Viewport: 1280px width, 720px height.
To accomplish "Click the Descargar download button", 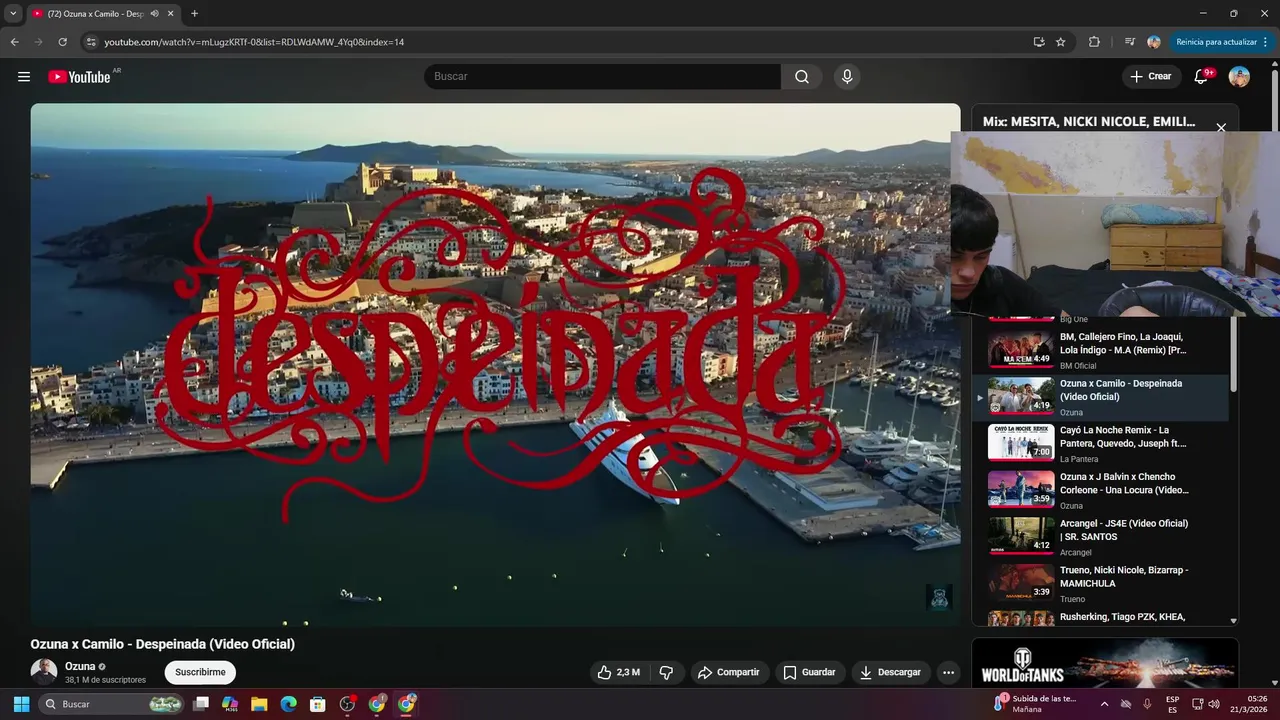I will (x=890, y=672).
